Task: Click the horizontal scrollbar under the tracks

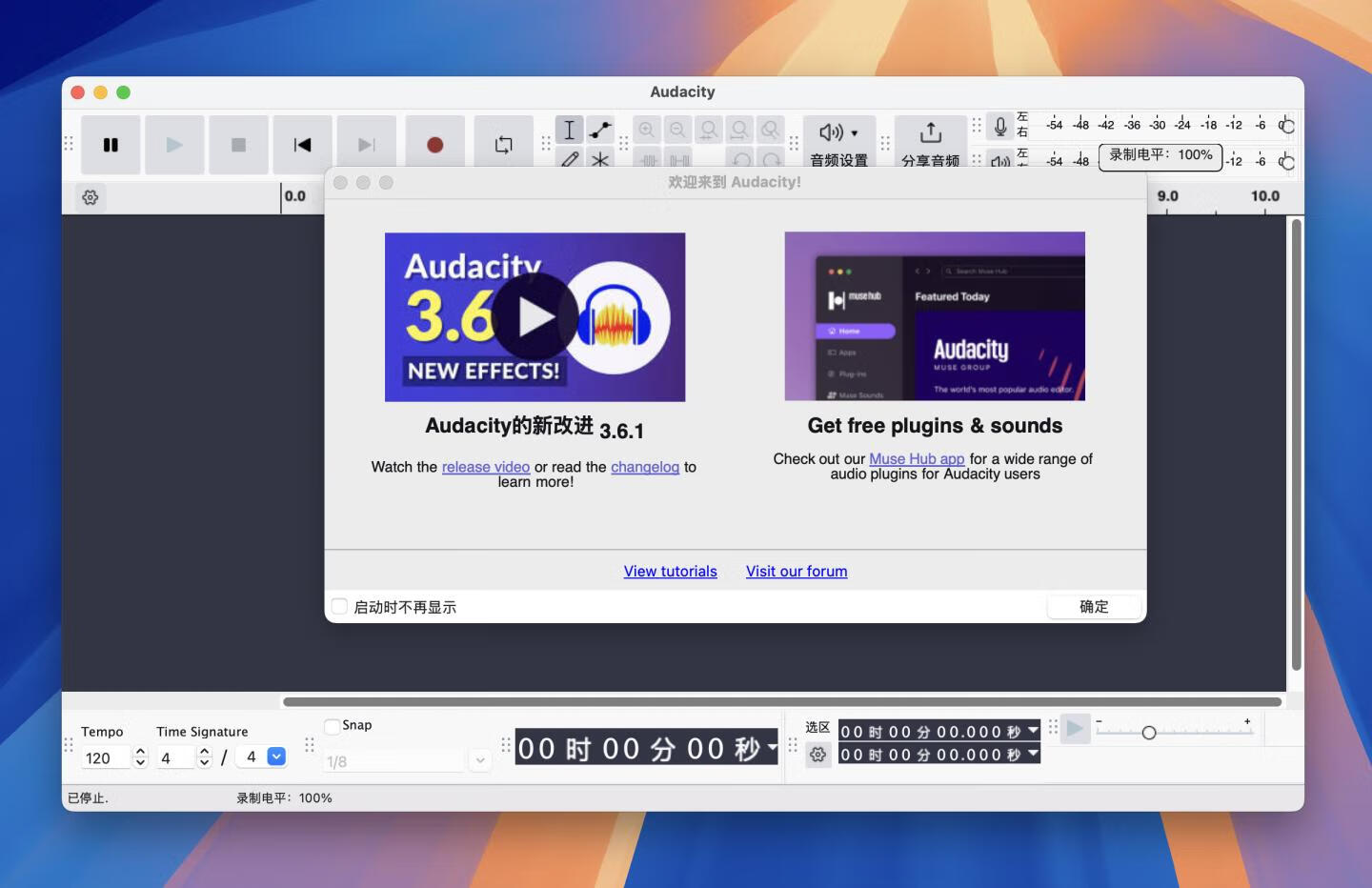Action: pos(782,702)
